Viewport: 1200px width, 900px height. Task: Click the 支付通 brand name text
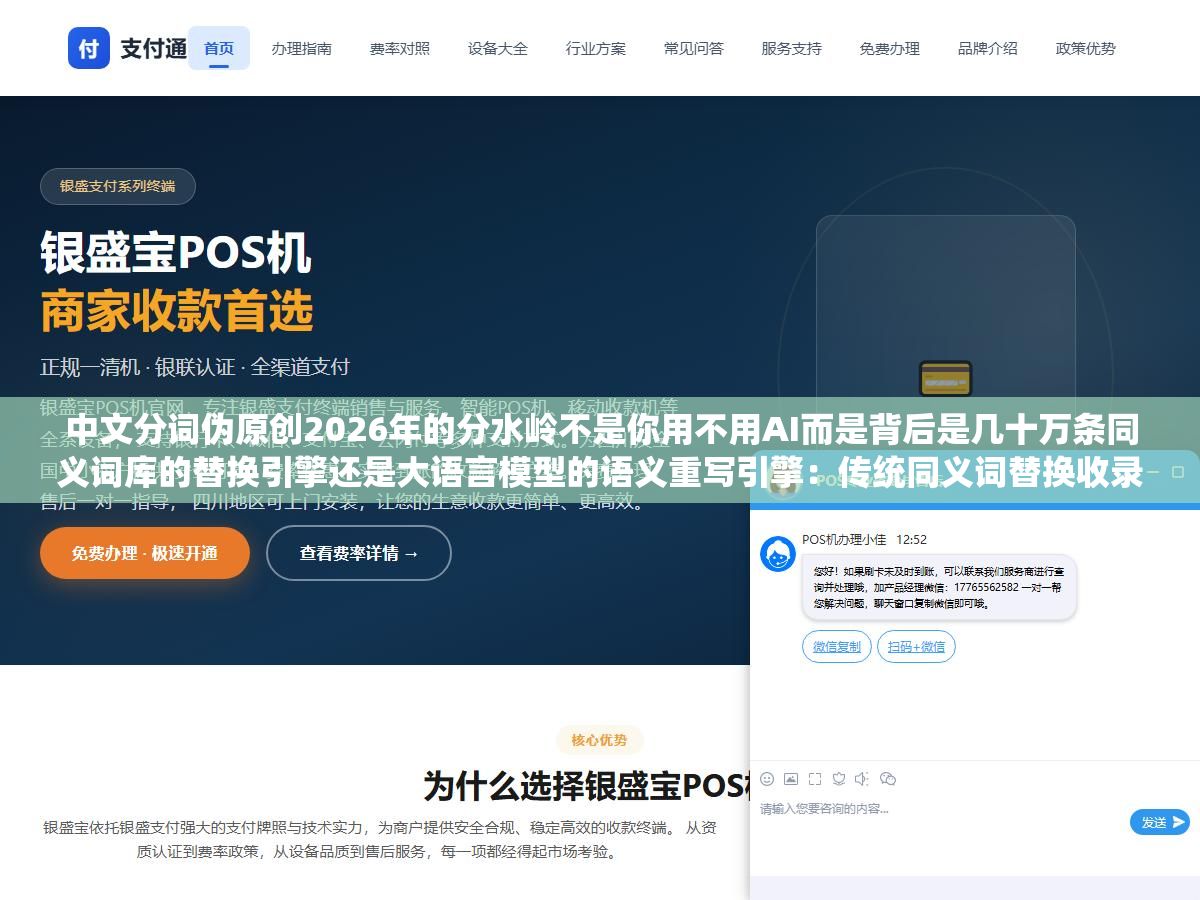click(154, 48)
